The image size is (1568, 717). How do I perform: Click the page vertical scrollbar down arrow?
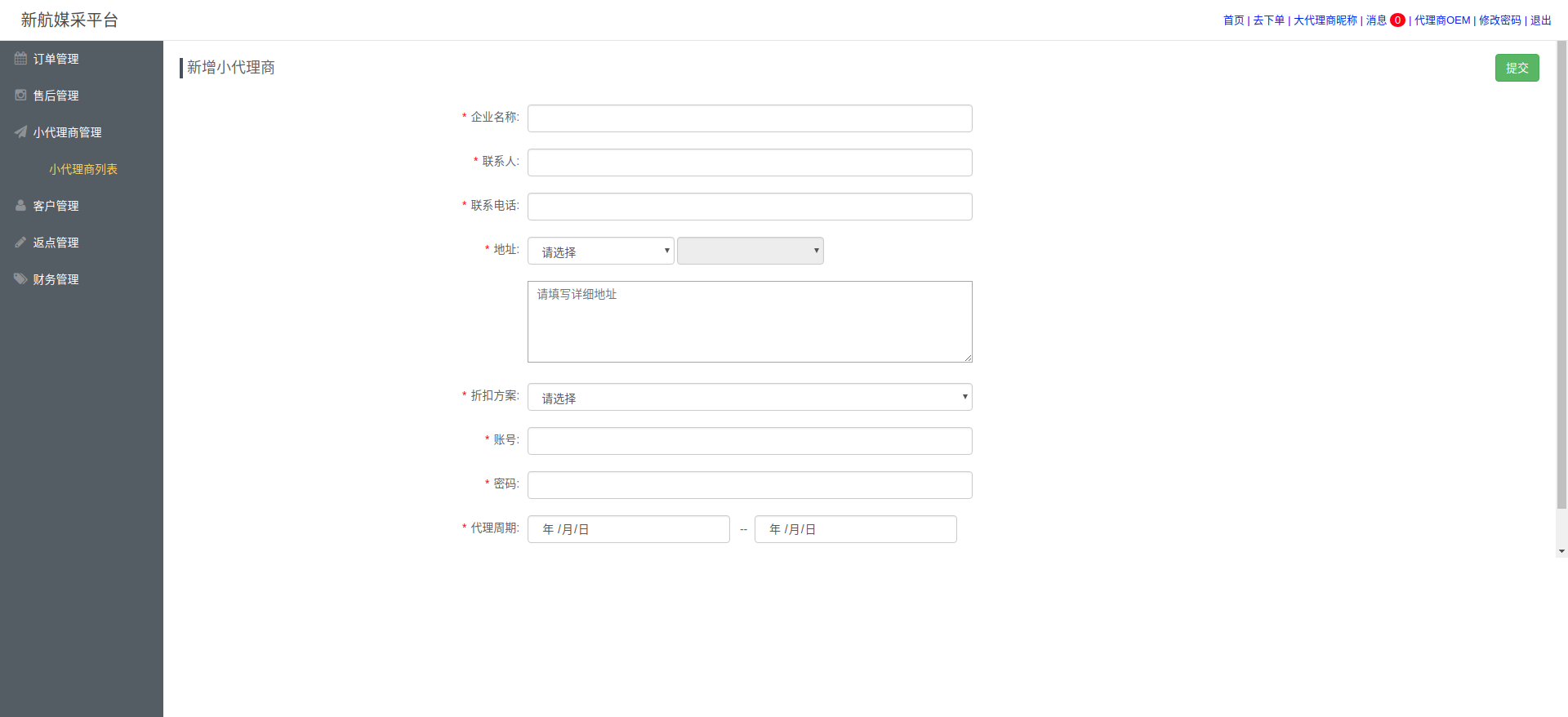pyautogui.click(x=1561, y=551)
